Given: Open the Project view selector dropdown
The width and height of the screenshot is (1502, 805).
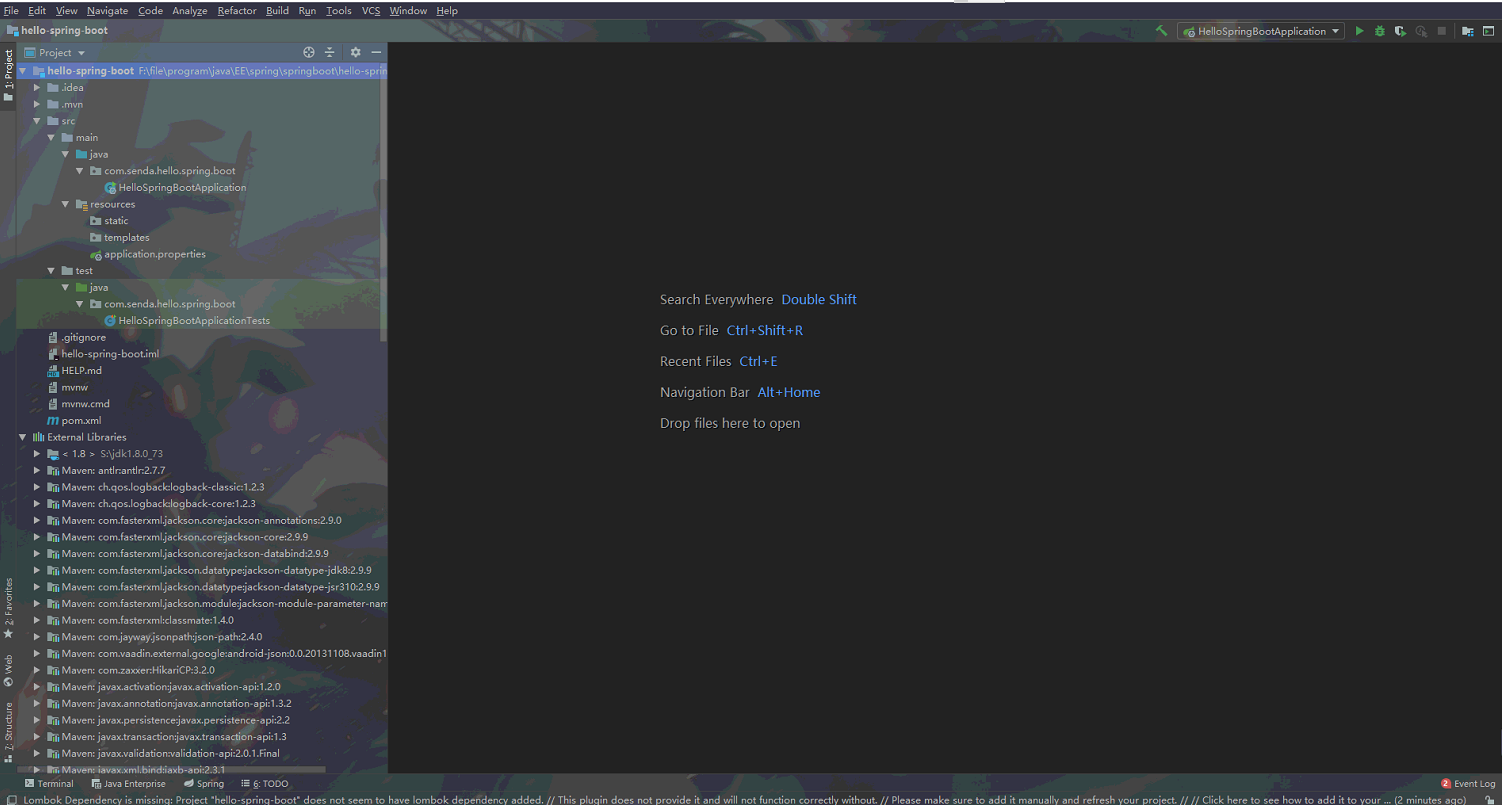Looking at the screenshot, I should coord(55,52).
